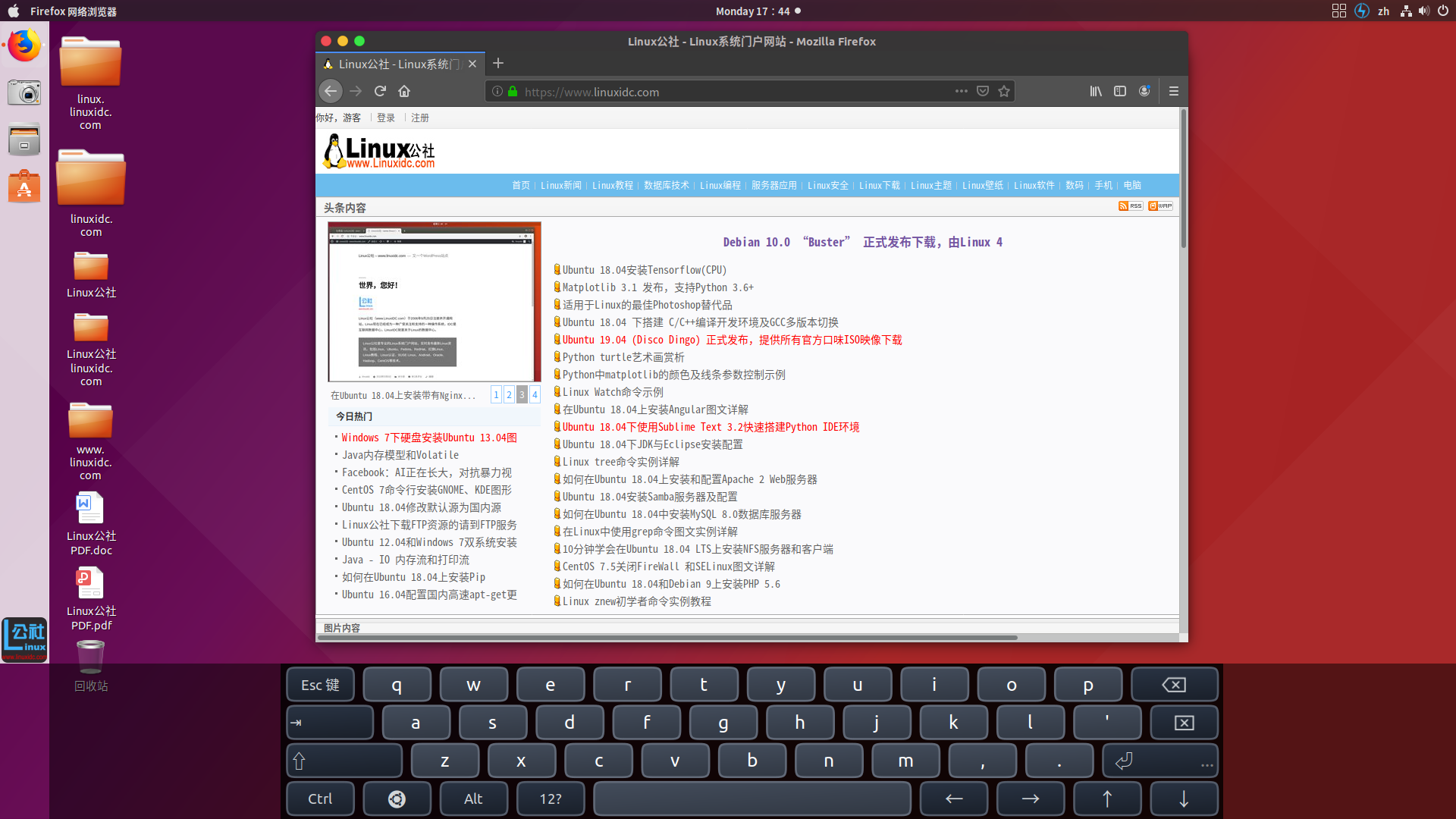
Task: Show slide 1 of the headline carousel
Action: (496, 394)
